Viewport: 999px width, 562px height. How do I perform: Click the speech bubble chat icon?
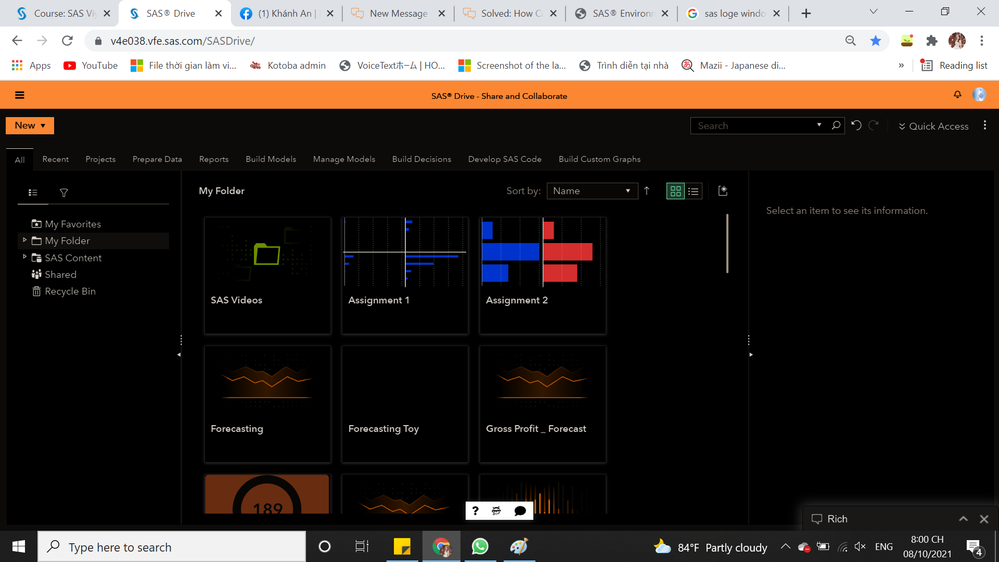click(520, 510)
